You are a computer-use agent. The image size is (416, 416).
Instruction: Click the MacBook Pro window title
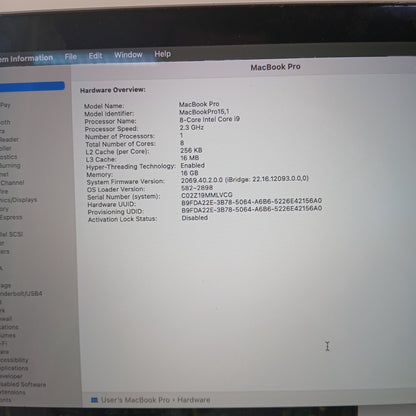(x=275, y=67)
